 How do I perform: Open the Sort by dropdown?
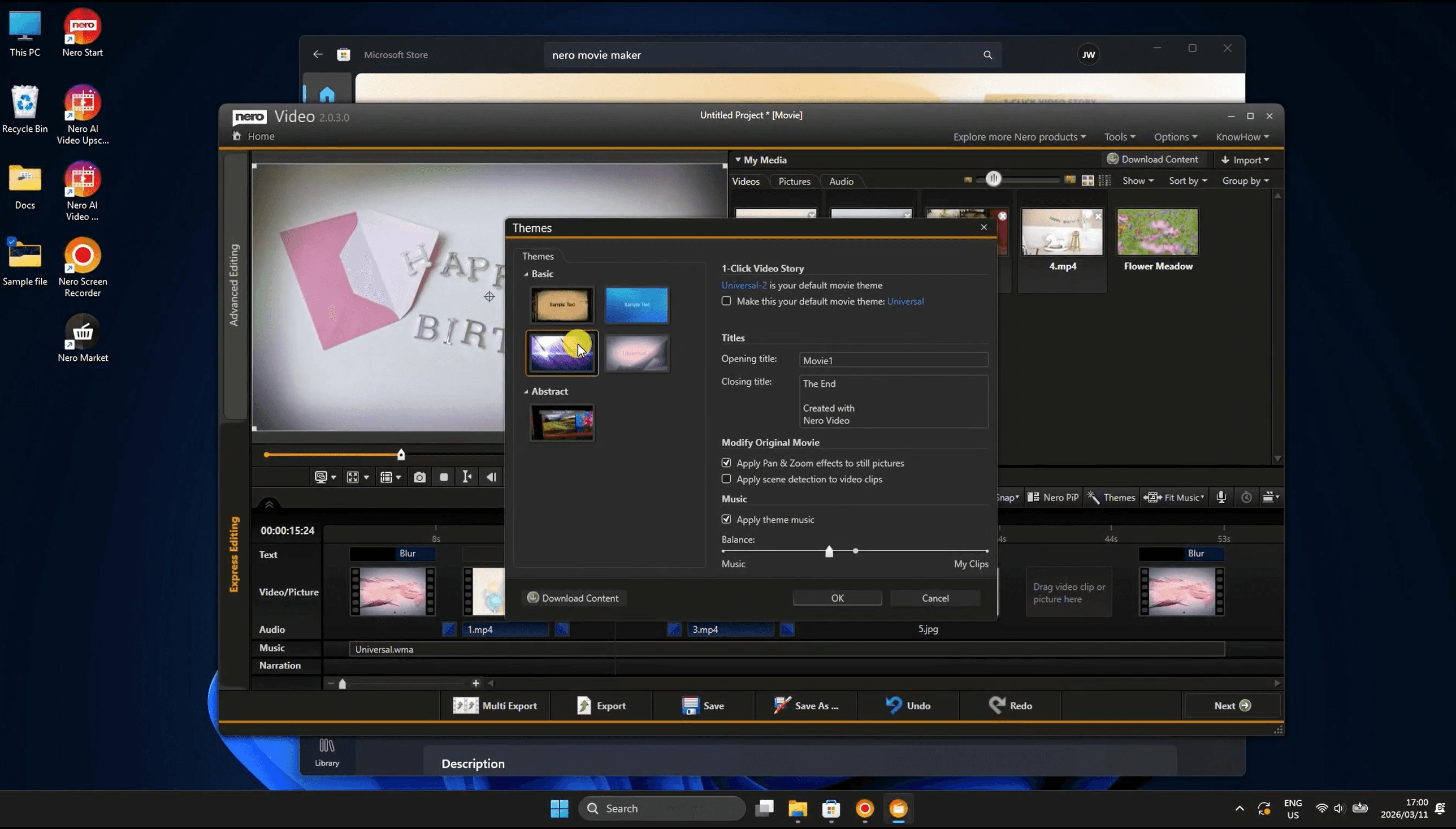[x=1188, y=180]
